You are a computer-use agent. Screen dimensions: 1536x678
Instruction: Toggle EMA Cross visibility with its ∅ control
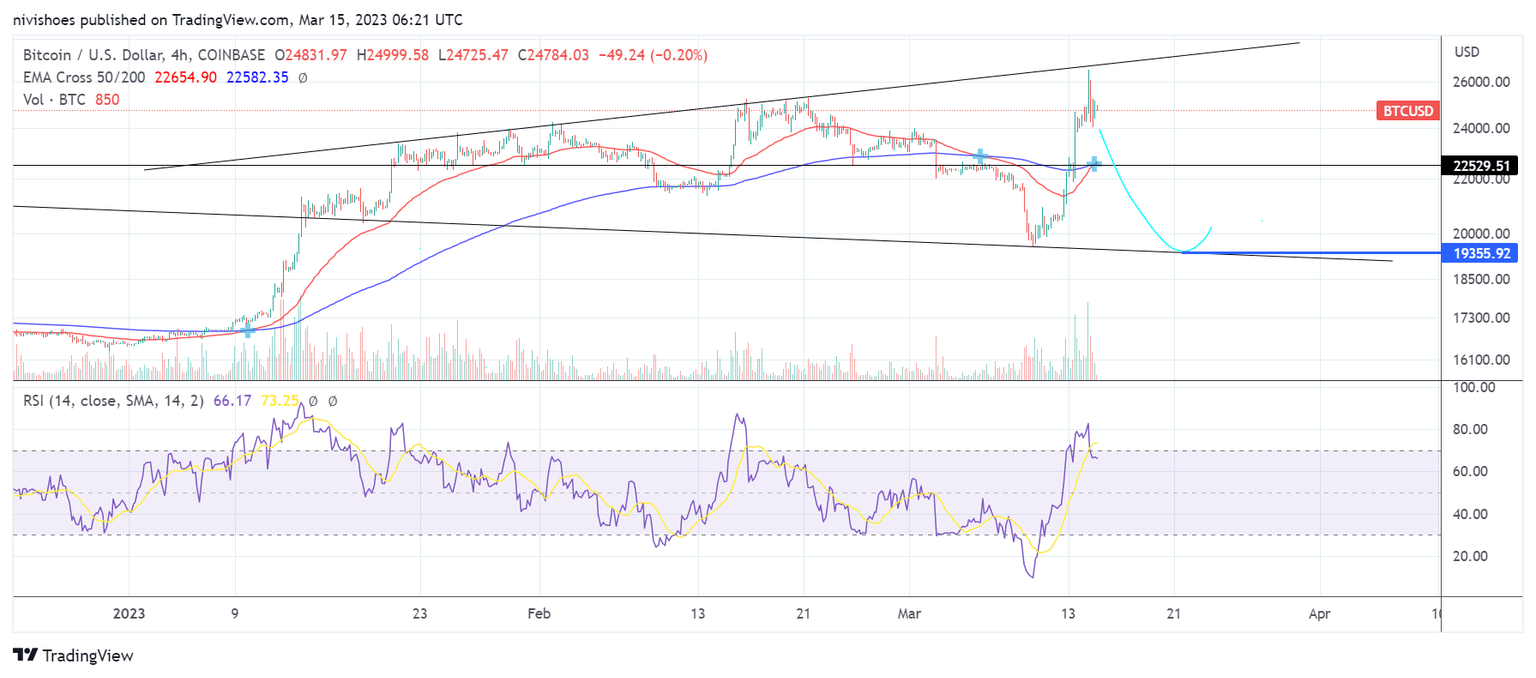pyautogui.click(x=303, y=76)
